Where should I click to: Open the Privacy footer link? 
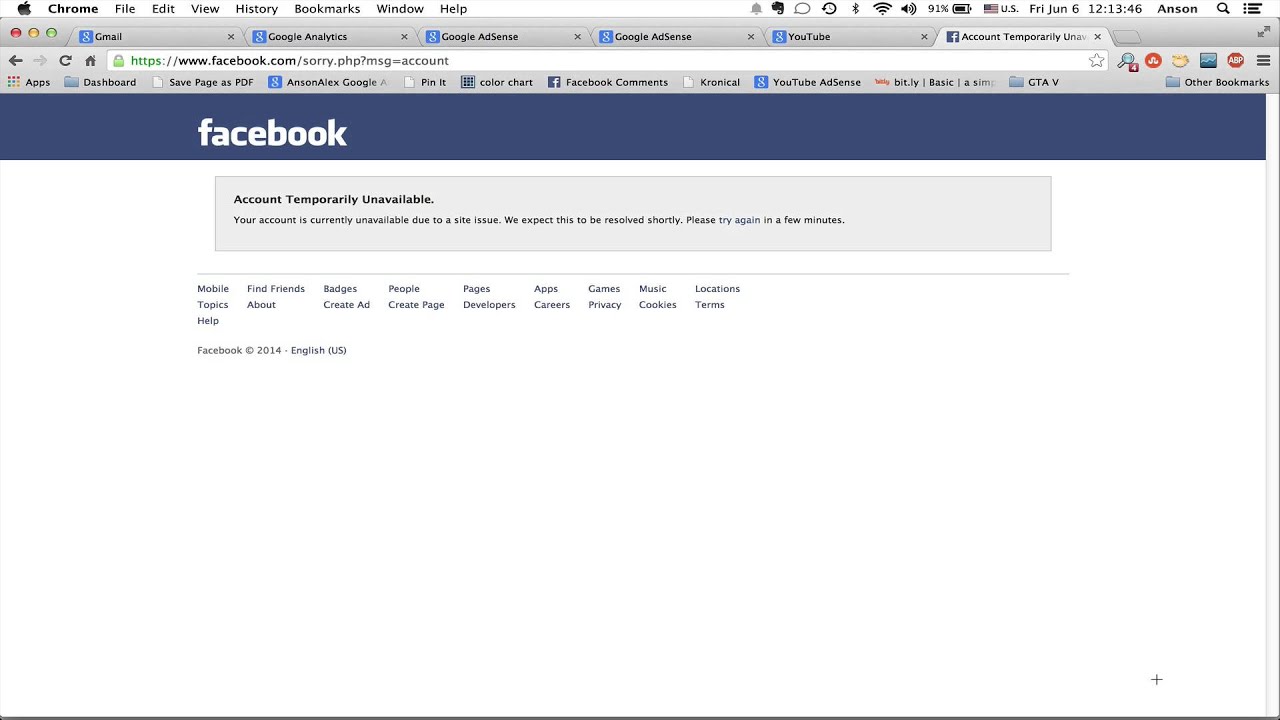(605, 305)
